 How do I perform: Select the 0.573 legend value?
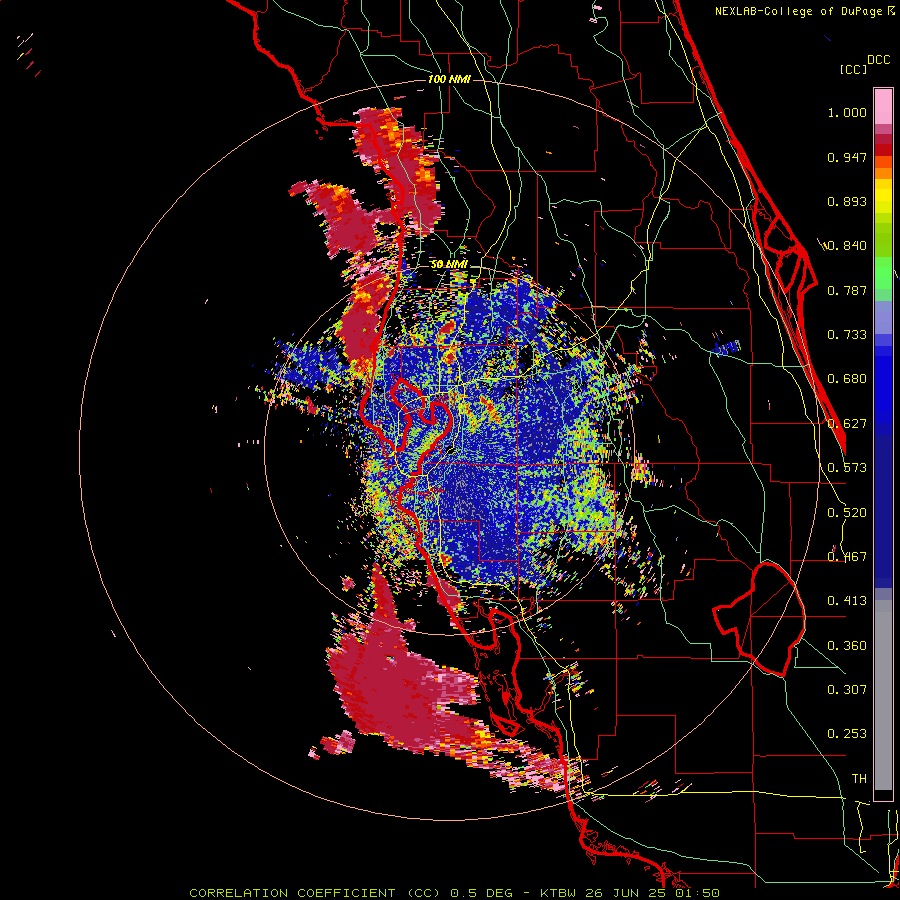(x=847, y=468)
